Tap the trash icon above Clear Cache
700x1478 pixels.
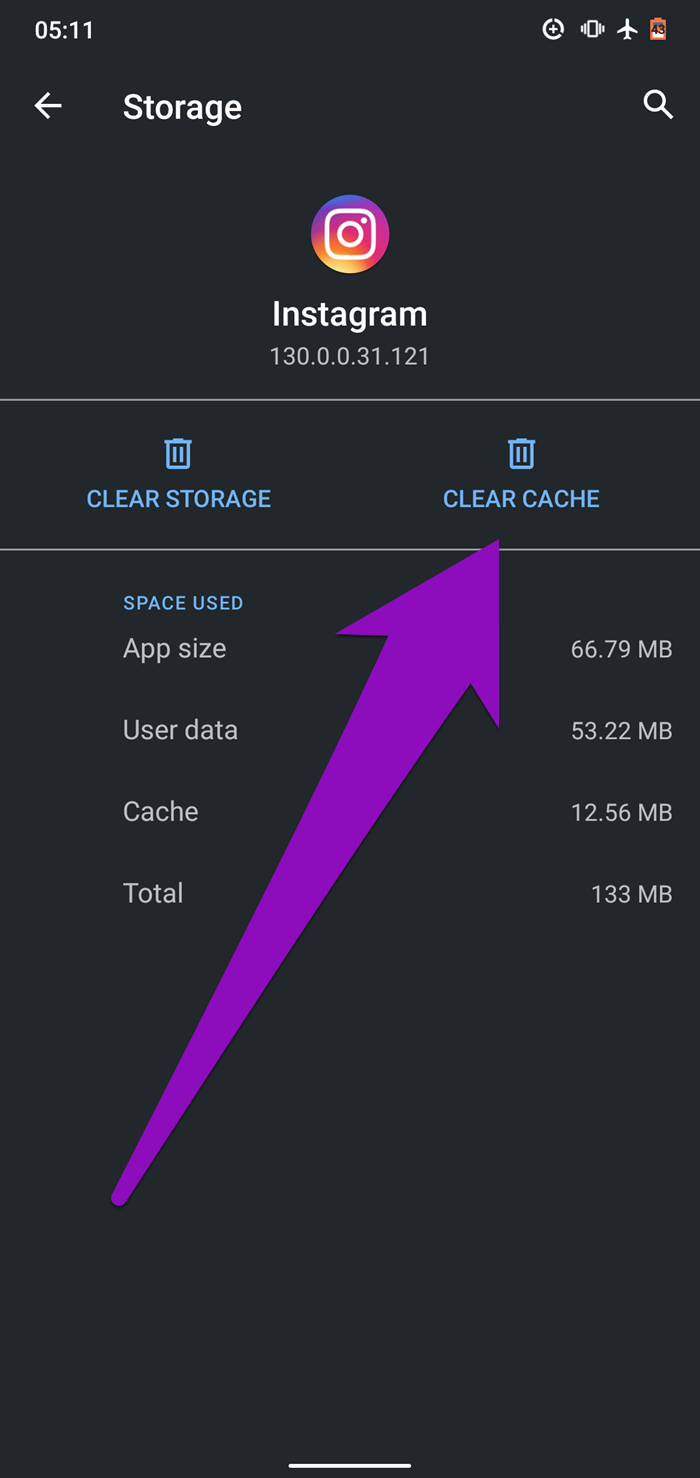521,454
